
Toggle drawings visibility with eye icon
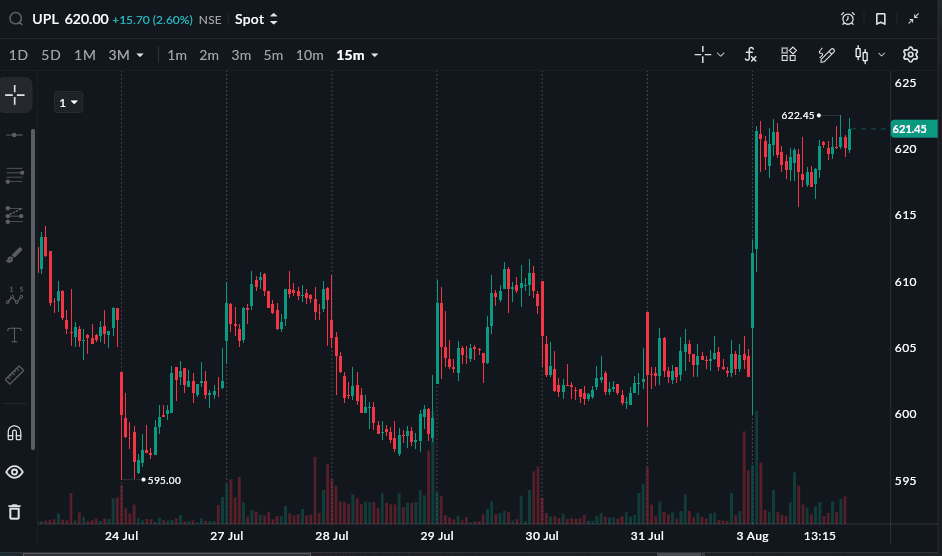coord(14,472)
